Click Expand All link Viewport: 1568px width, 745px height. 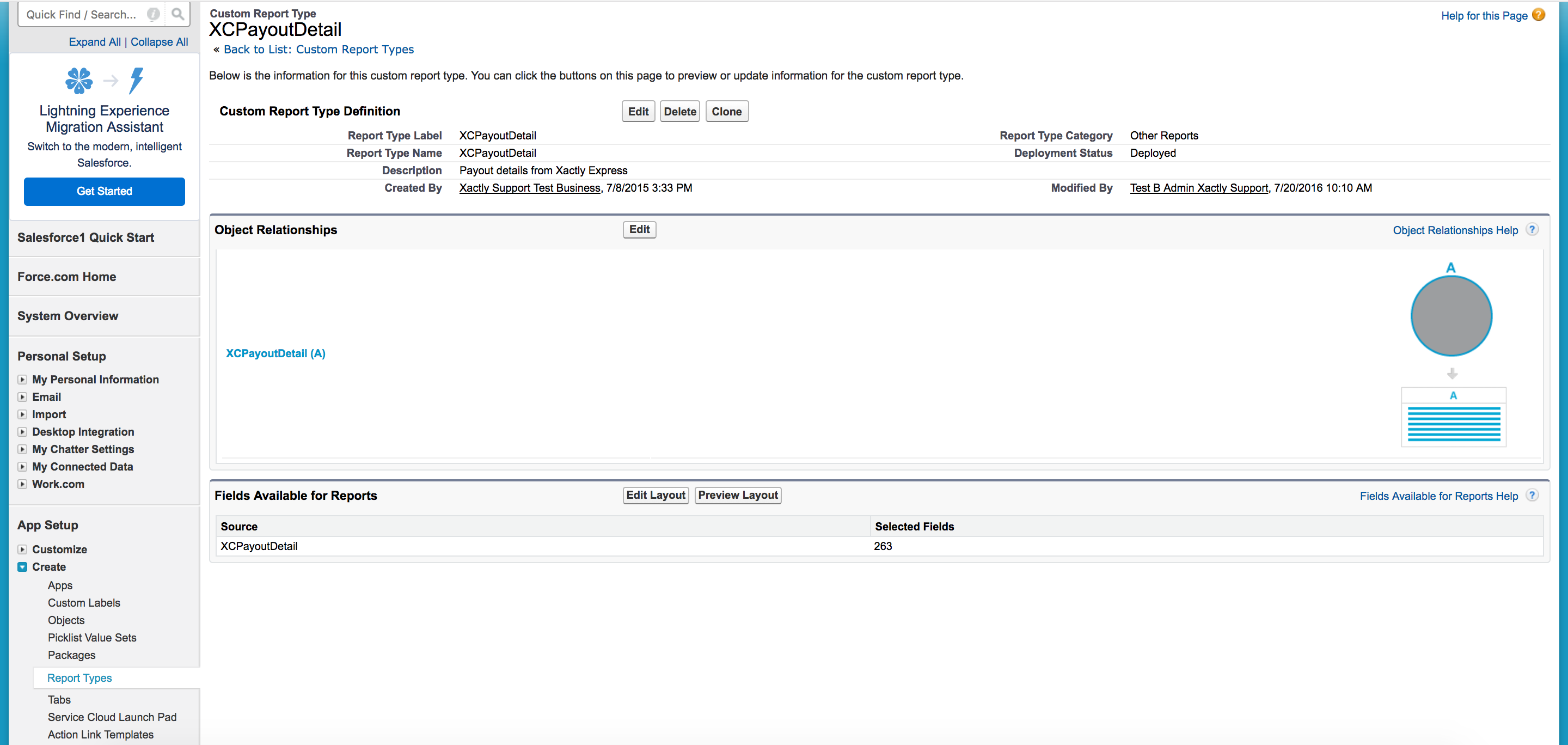[x=94, y=42]
